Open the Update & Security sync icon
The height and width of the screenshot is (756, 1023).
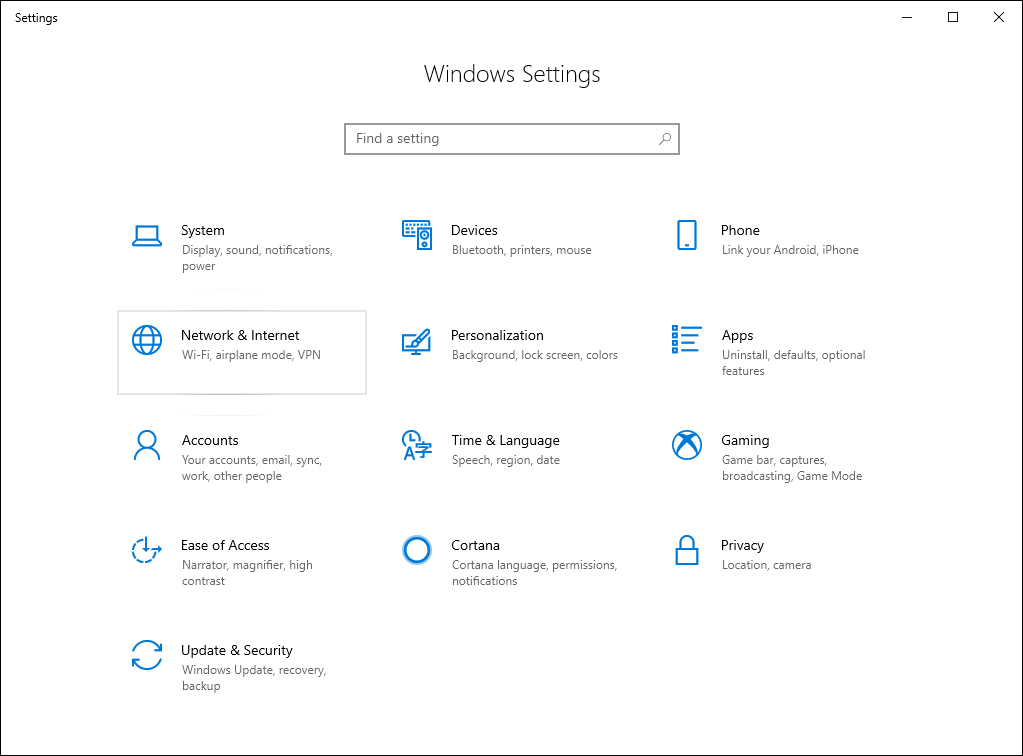[x=147, y=655]
